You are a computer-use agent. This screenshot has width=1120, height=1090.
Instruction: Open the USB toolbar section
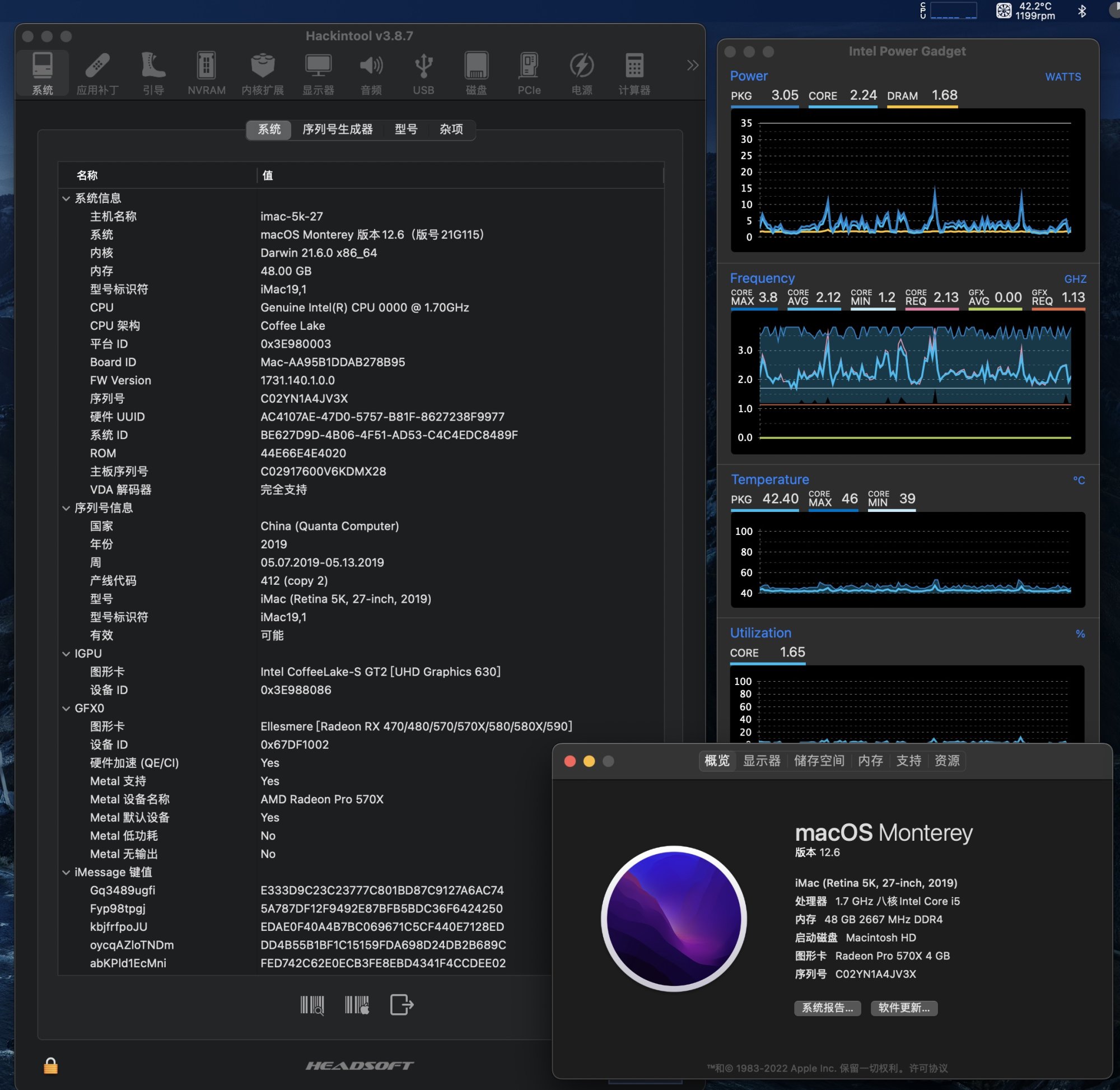point(423,73)
